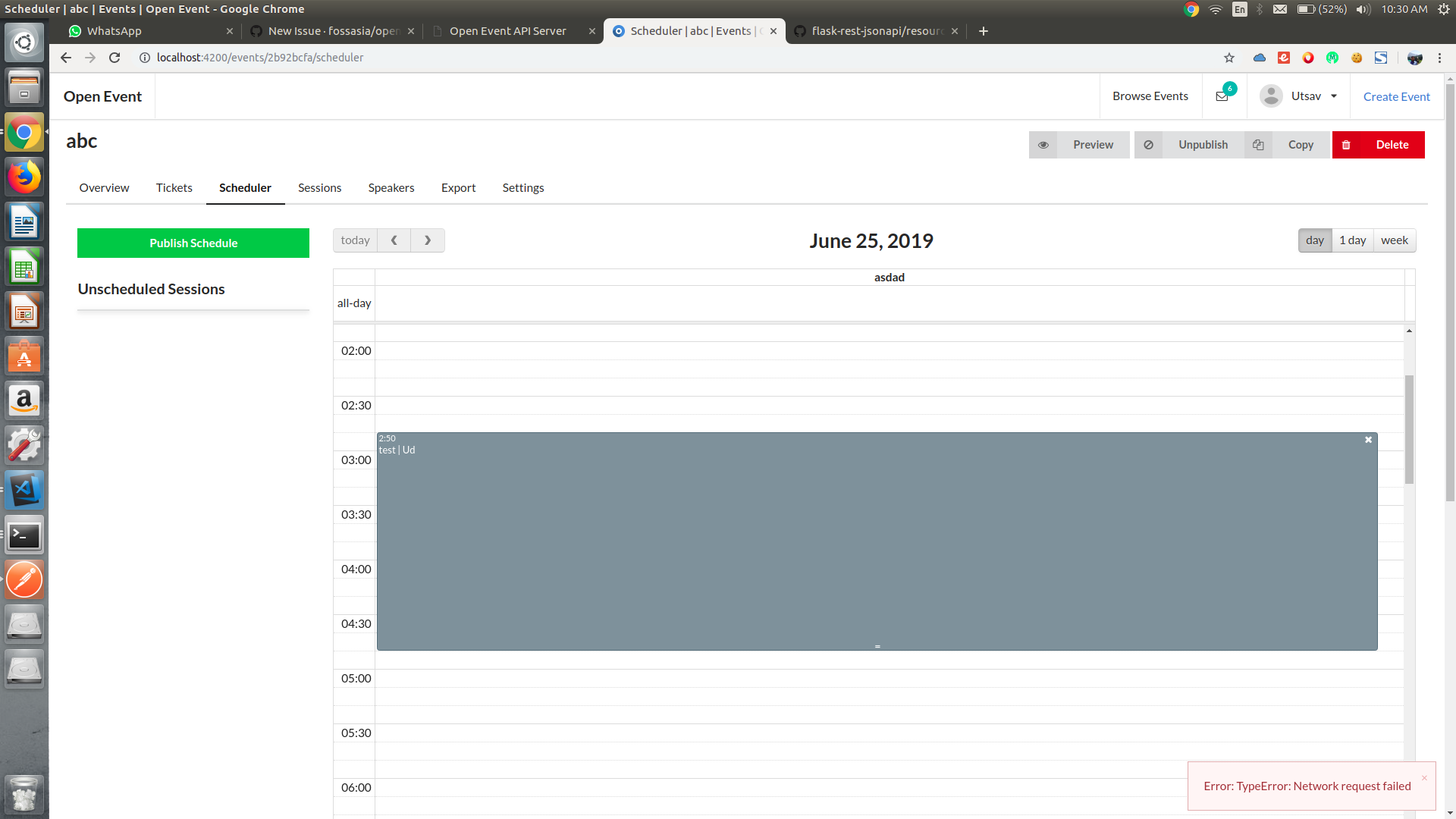
Task: Switch to Open Event API Server tab
Action: pyautogui.click(x=513, y=31)
